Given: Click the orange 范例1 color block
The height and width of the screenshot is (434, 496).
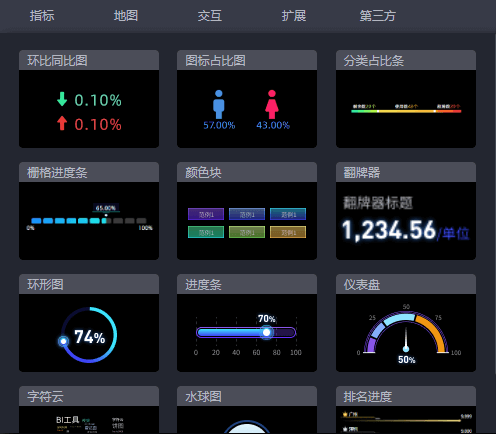Looking at the screenshot, I should click(288, 232).
